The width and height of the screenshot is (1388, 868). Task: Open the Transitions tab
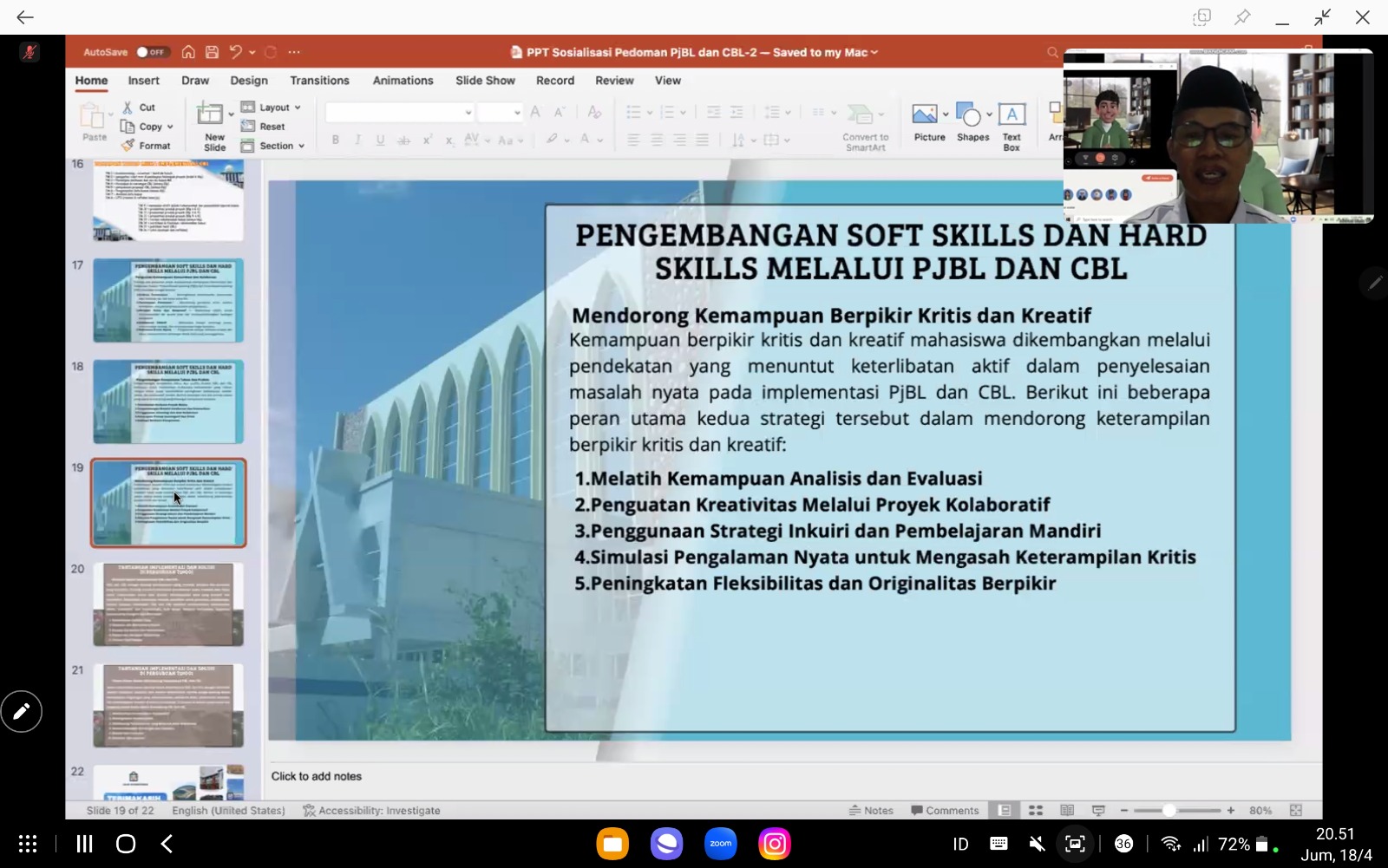point(319,81)
